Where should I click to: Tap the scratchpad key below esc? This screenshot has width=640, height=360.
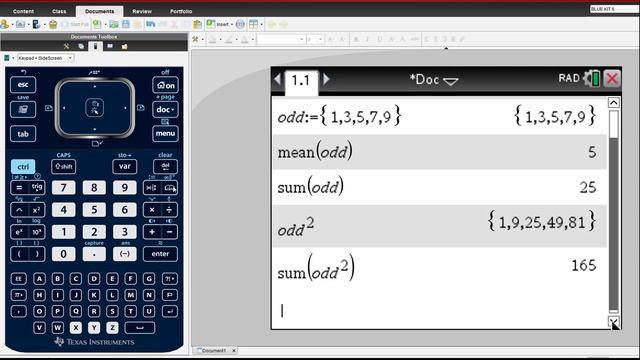pyautogui.click(x=23, y=109)
